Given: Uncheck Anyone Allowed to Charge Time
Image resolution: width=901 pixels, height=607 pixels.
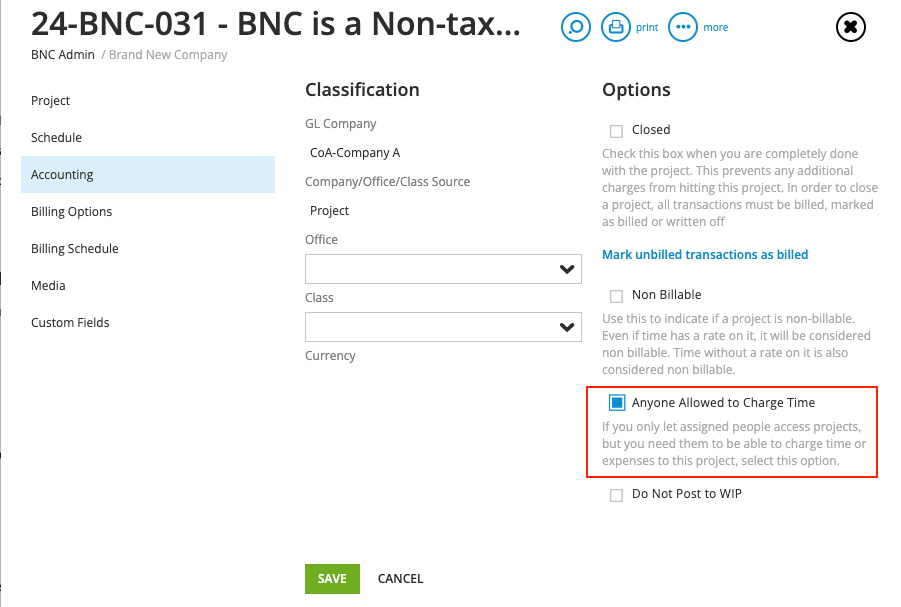Looking at the screenshot, I should (617, 403).
